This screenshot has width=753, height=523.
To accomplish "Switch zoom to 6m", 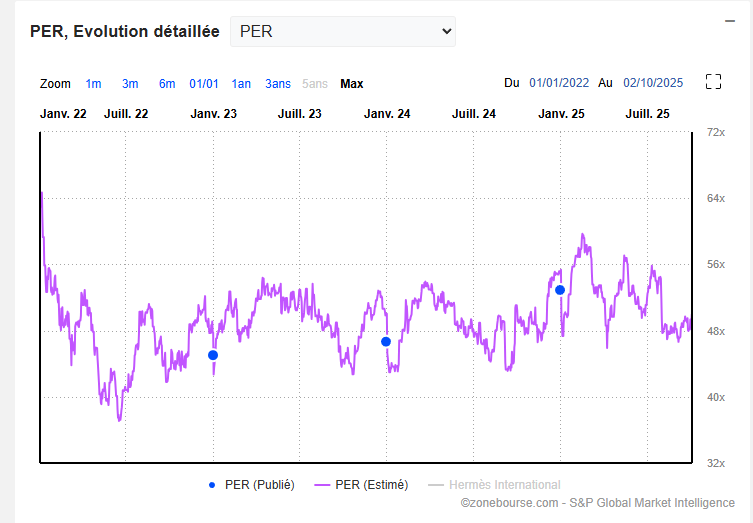I will [167, 84].
